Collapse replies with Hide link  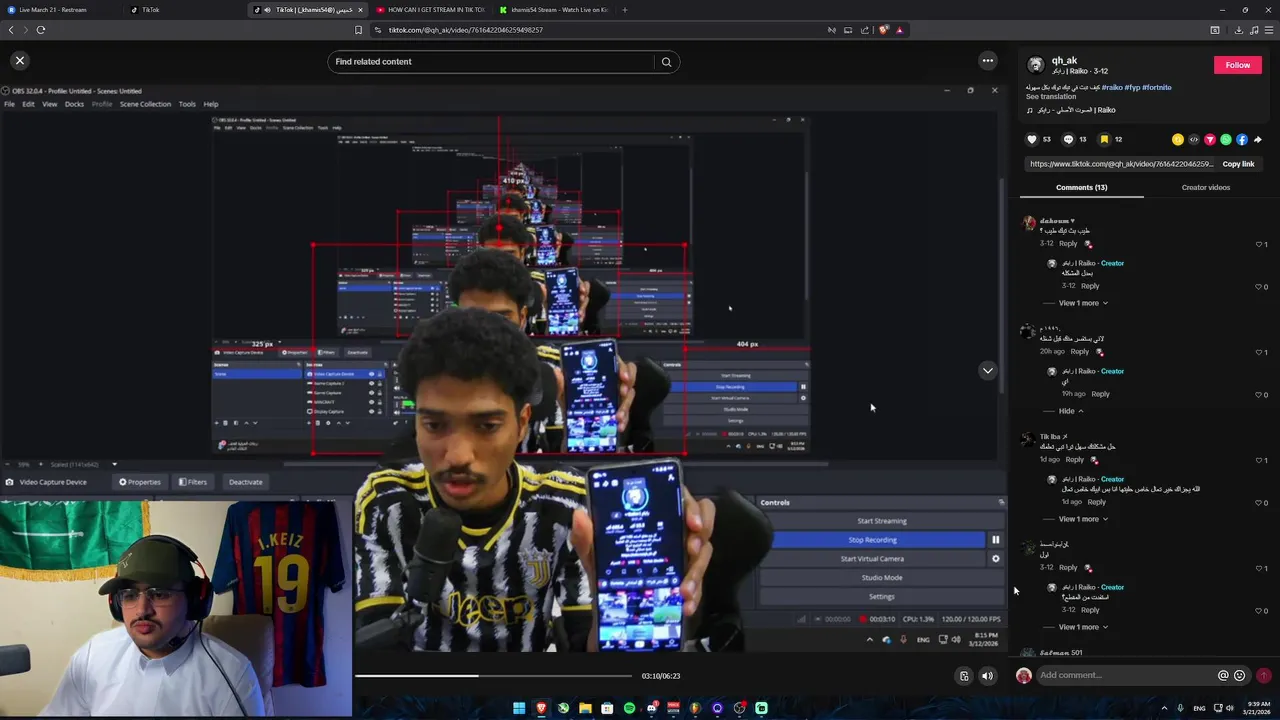pyautogui.click(x=1071, y=411)
